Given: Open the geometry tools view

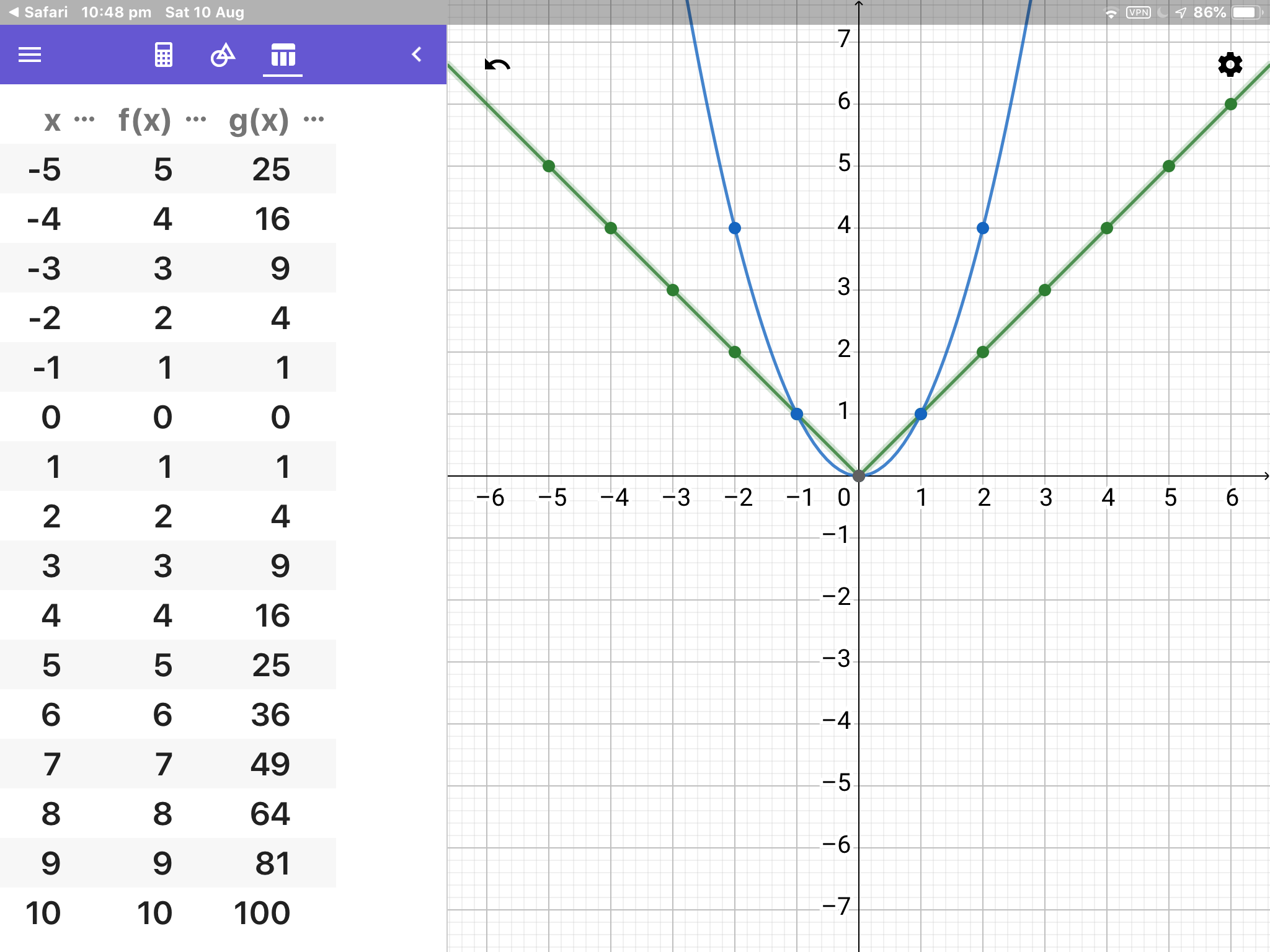Looking at the screenshot, I should 223,55.
